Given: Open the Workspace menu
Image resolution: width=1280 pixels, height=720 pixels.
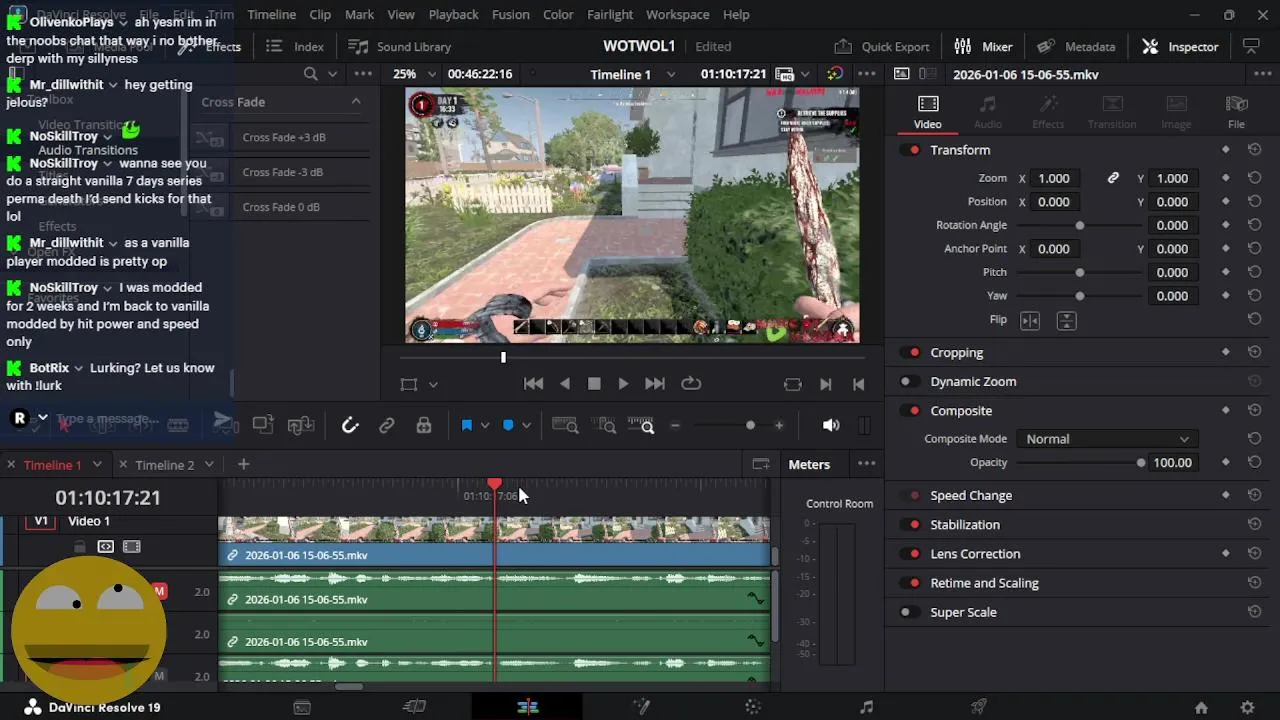Looking at the screenshot, I should click(x=677, y=15).
